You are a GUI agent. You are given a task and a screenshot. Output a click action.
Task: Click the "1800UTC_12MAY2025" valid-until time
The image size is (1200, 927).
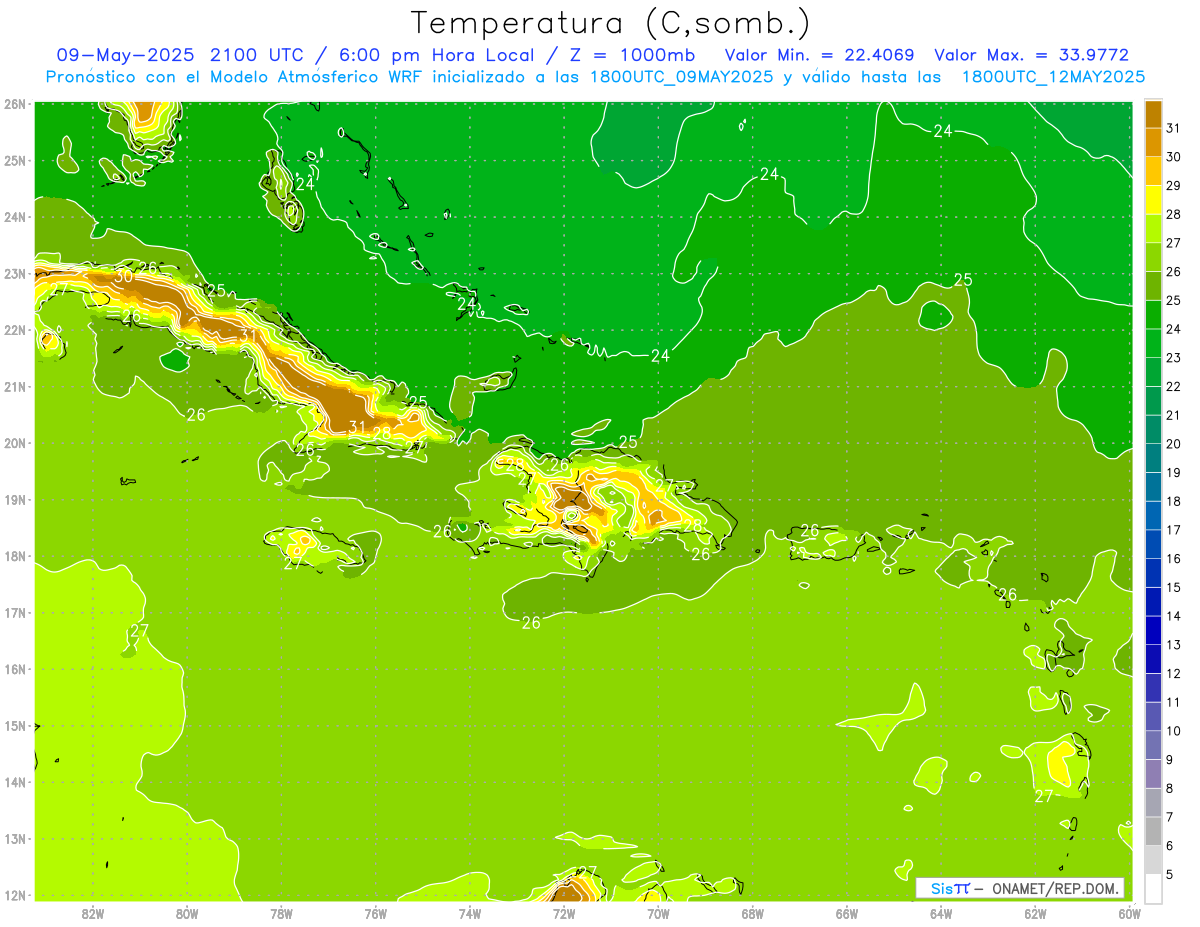click(1053, 77)
